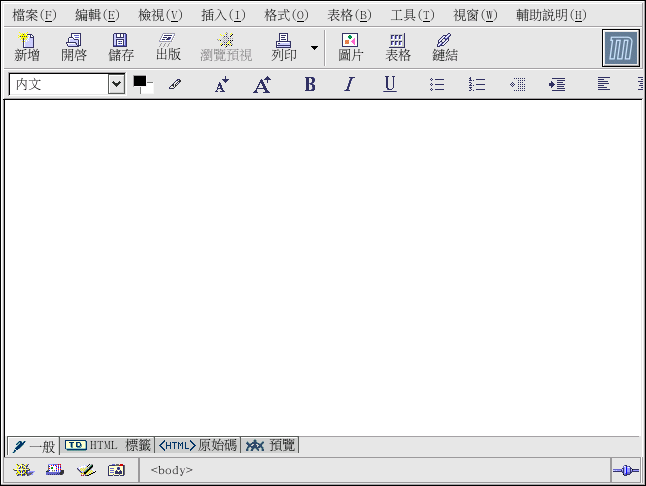Insert a table using the 表格 toolbar icon

pyautogui.click(x=398, y=47)
